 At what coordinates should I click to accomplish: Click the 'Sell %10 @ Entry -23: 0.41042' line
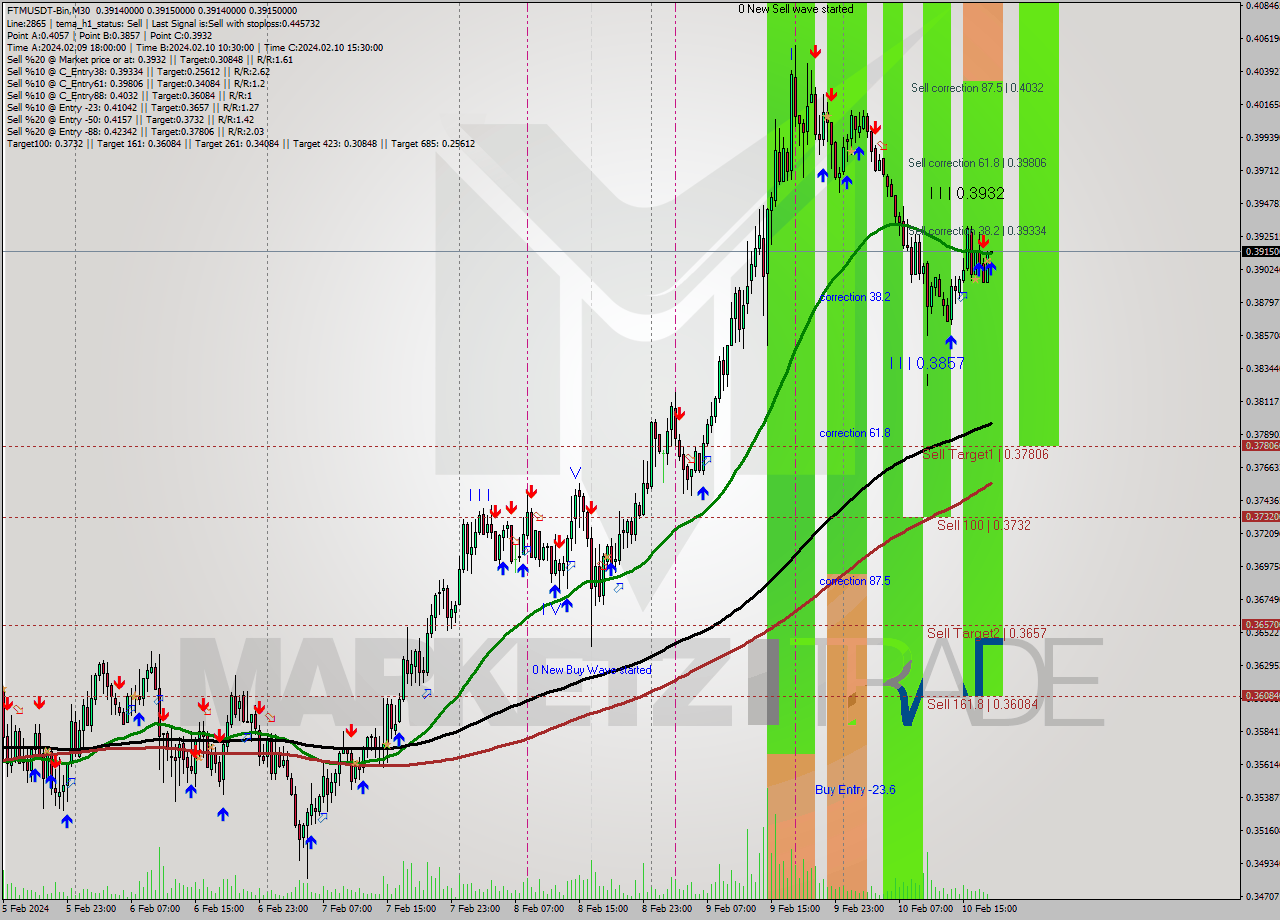point(133,107)
